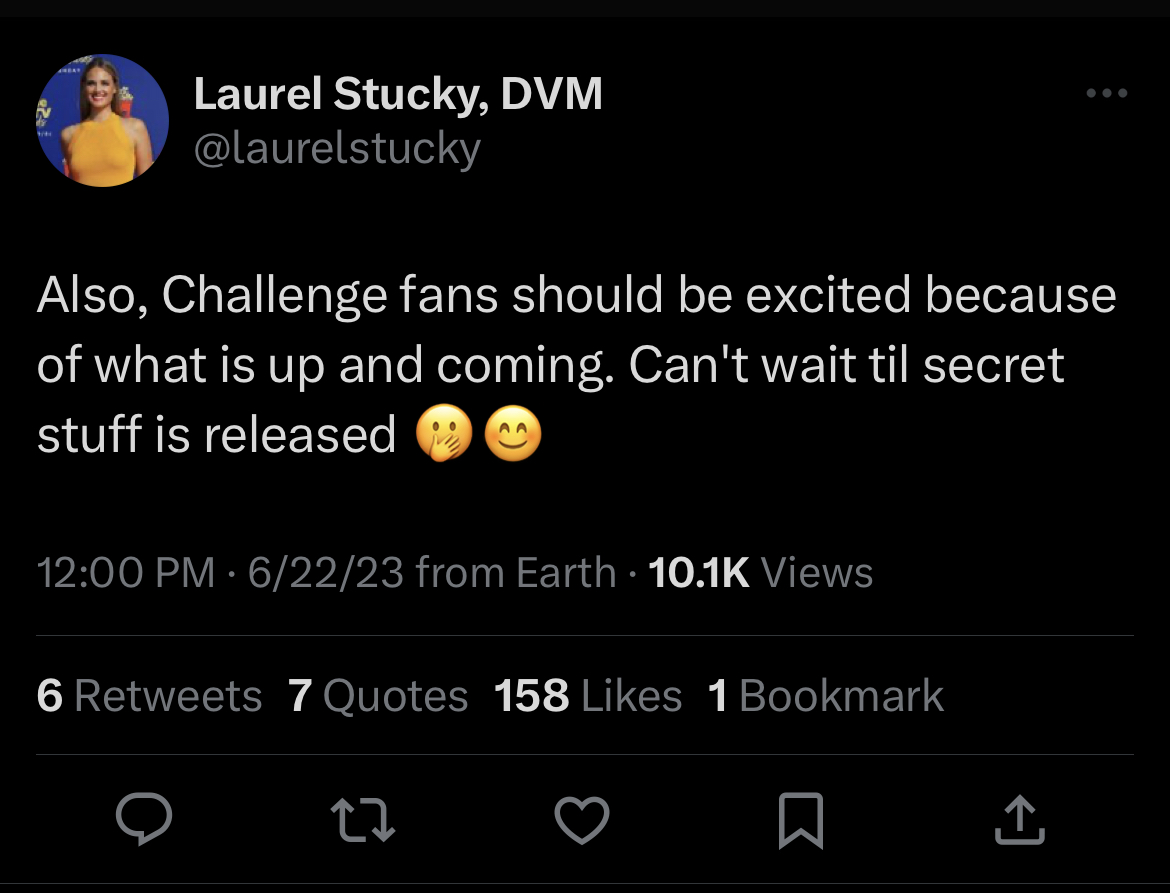The height and width of the screenshot is (893, 1170).
Task: Show the 158 Likes list
Action: click(588, 695)
